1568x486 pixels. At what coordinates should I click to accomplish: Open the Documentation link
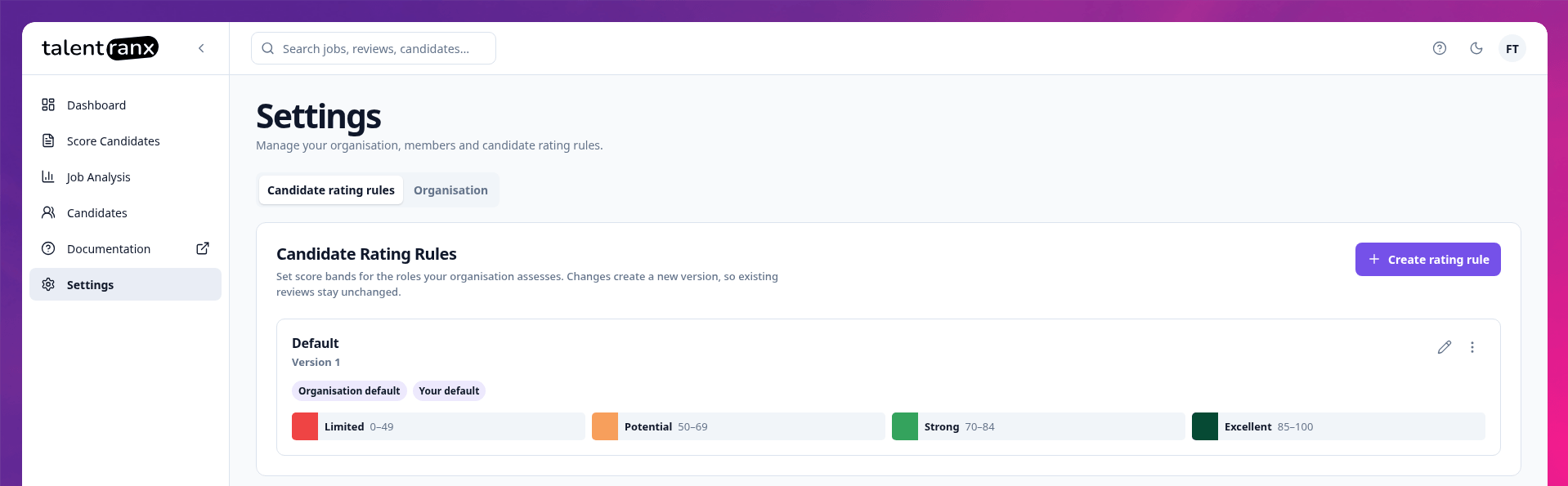point(125,248)
